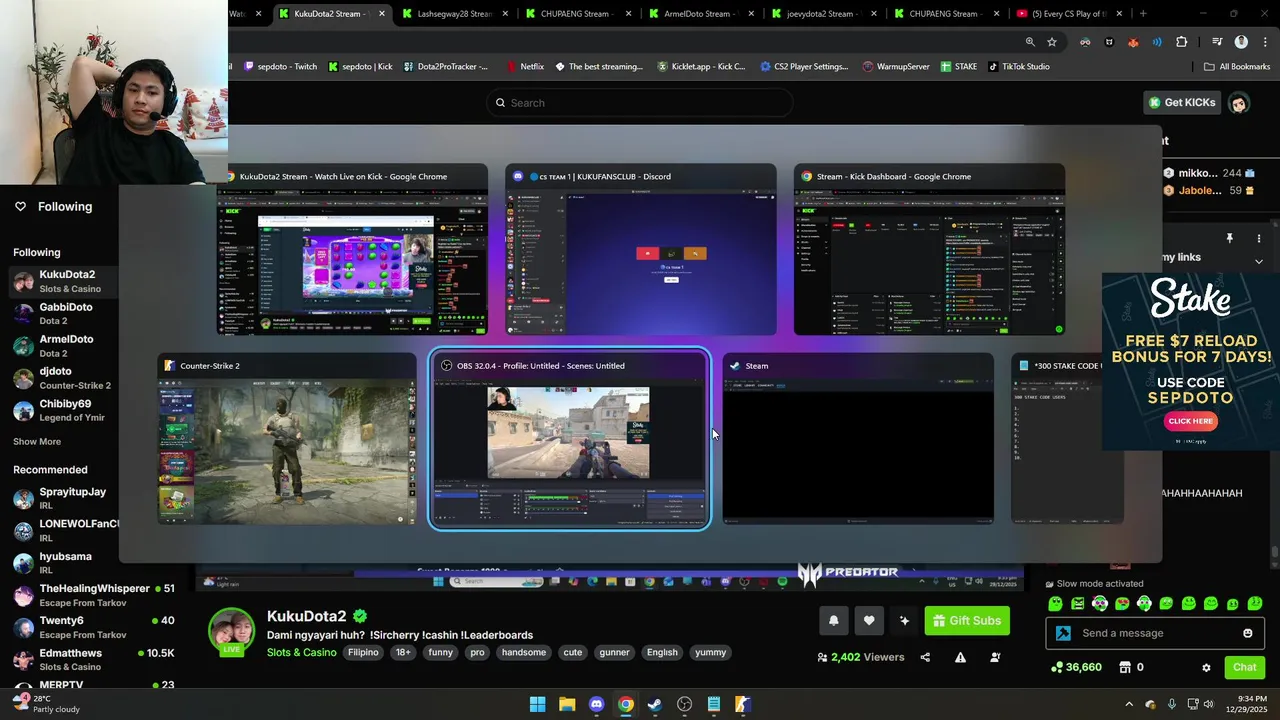The image size is (1280, 720).
Task: Switch to Every CS Play YouTube tab
Action: 1071,14
